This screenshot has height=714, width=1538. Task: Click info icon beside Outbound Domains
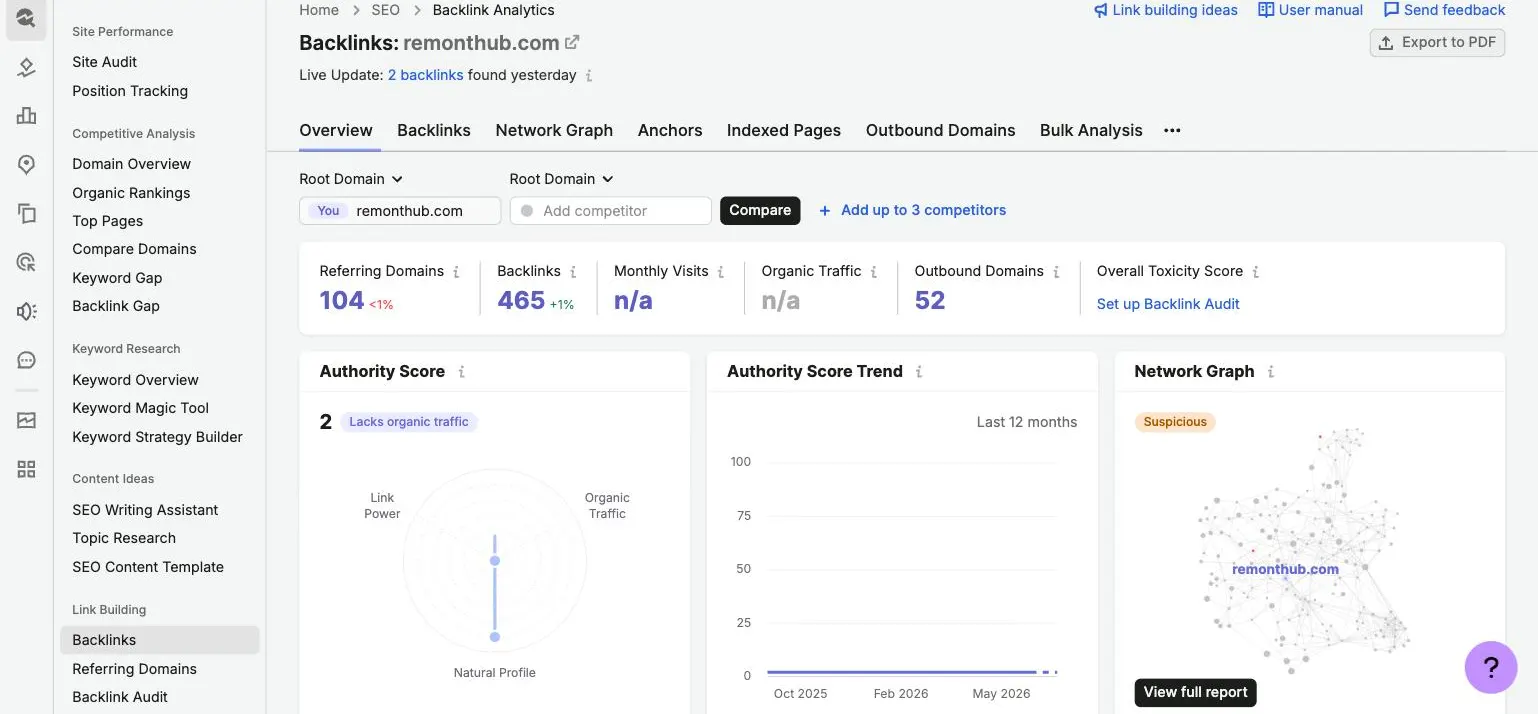pyautogui.click(x=1056, y=271)
